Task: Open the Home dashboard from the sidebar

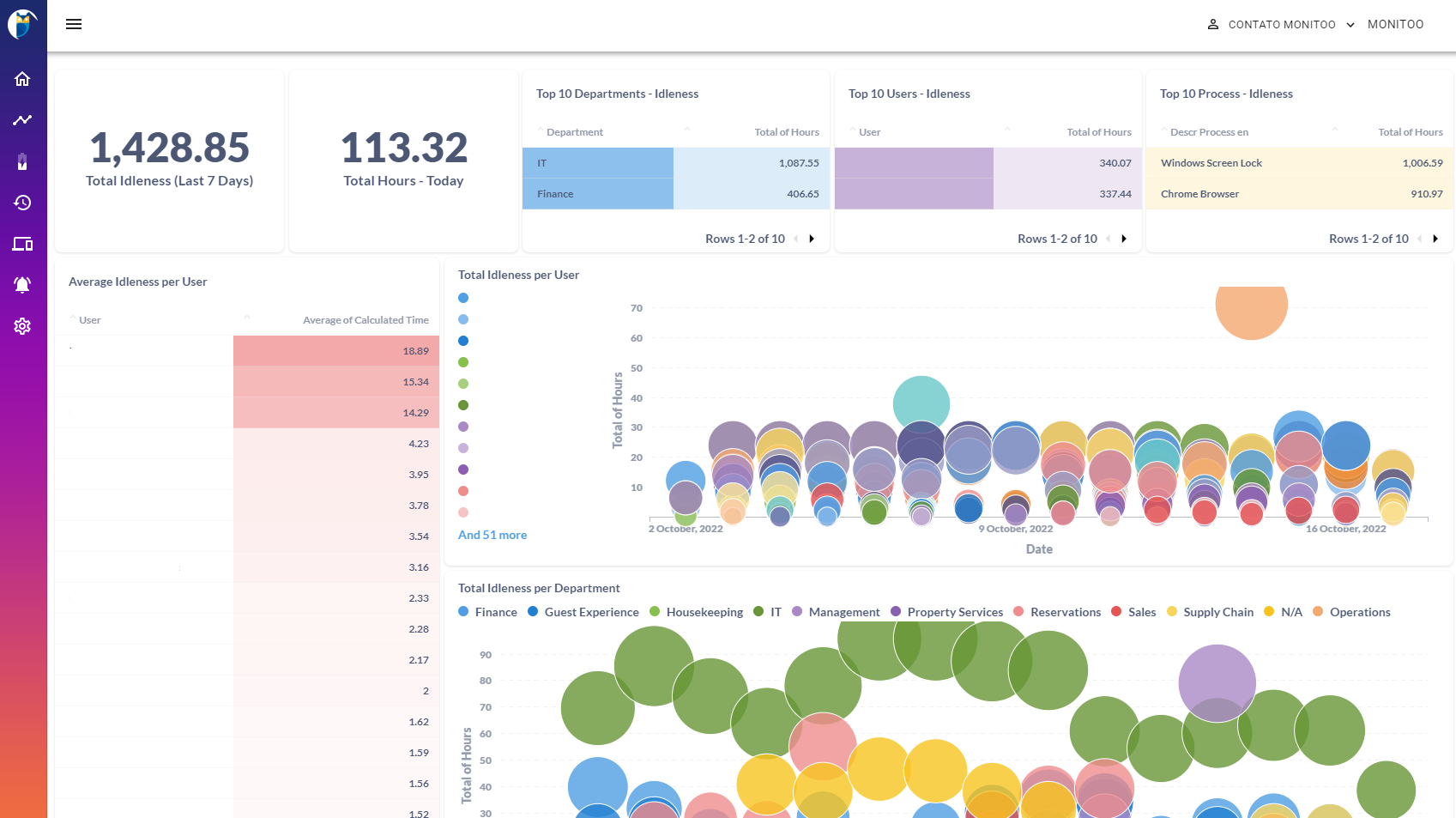Action: pyautogui.click(x=22, y=78)
